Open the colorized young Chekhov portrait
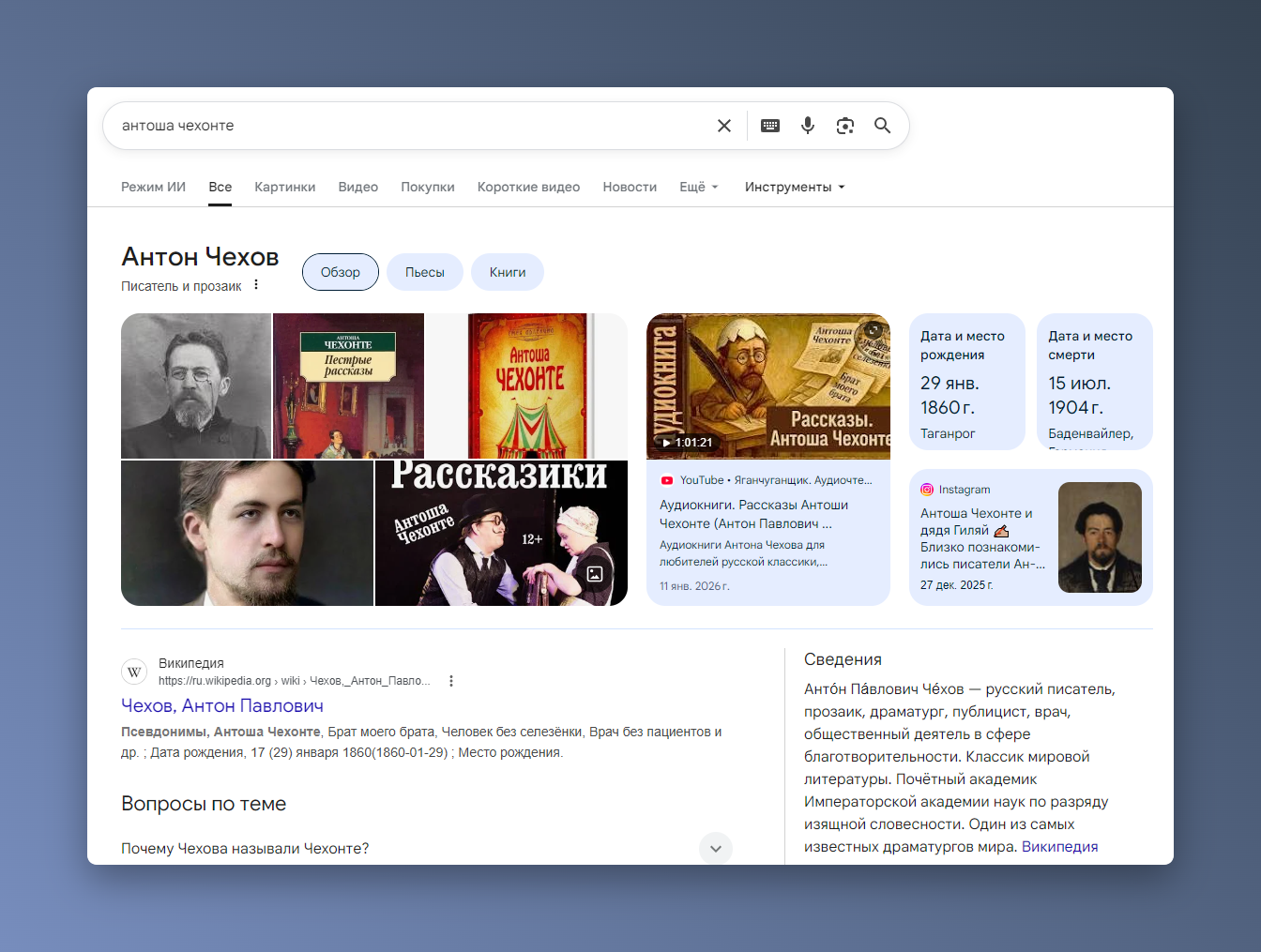The height and width of the screenshot is (952, 1261). tap(247, 533)
